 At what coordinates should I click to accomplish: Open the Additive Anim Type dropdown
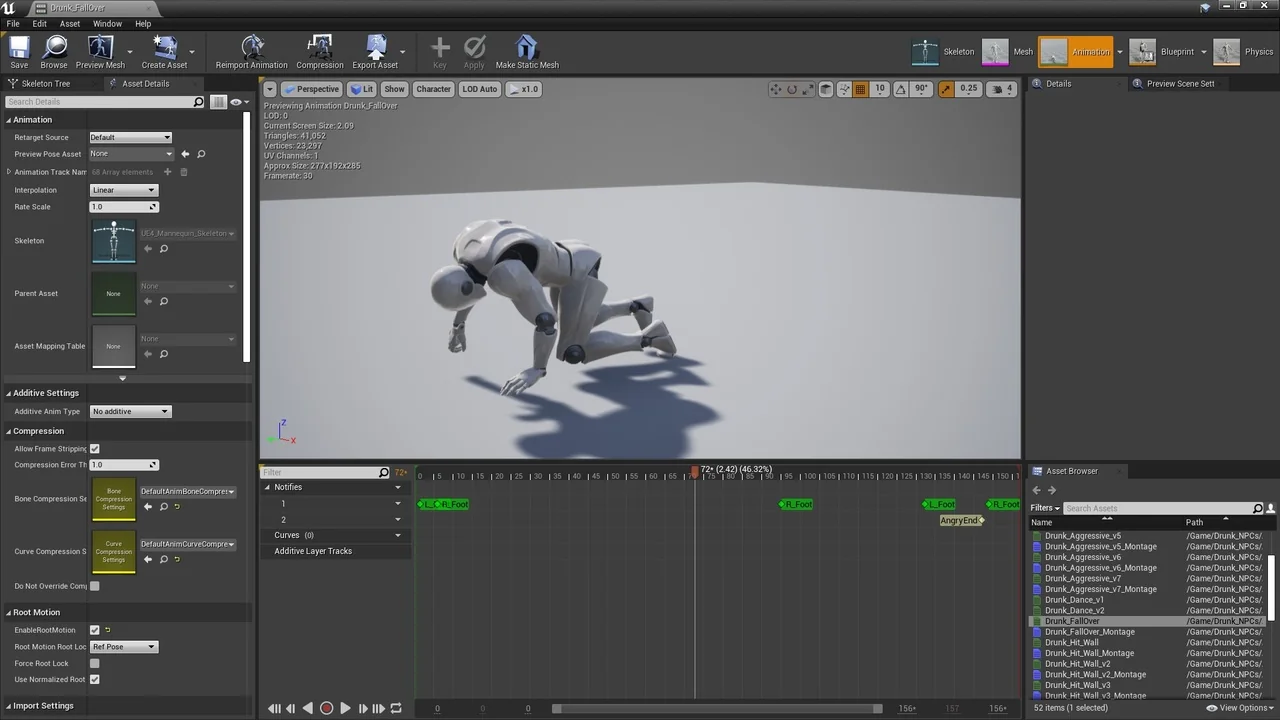(130, 411)
